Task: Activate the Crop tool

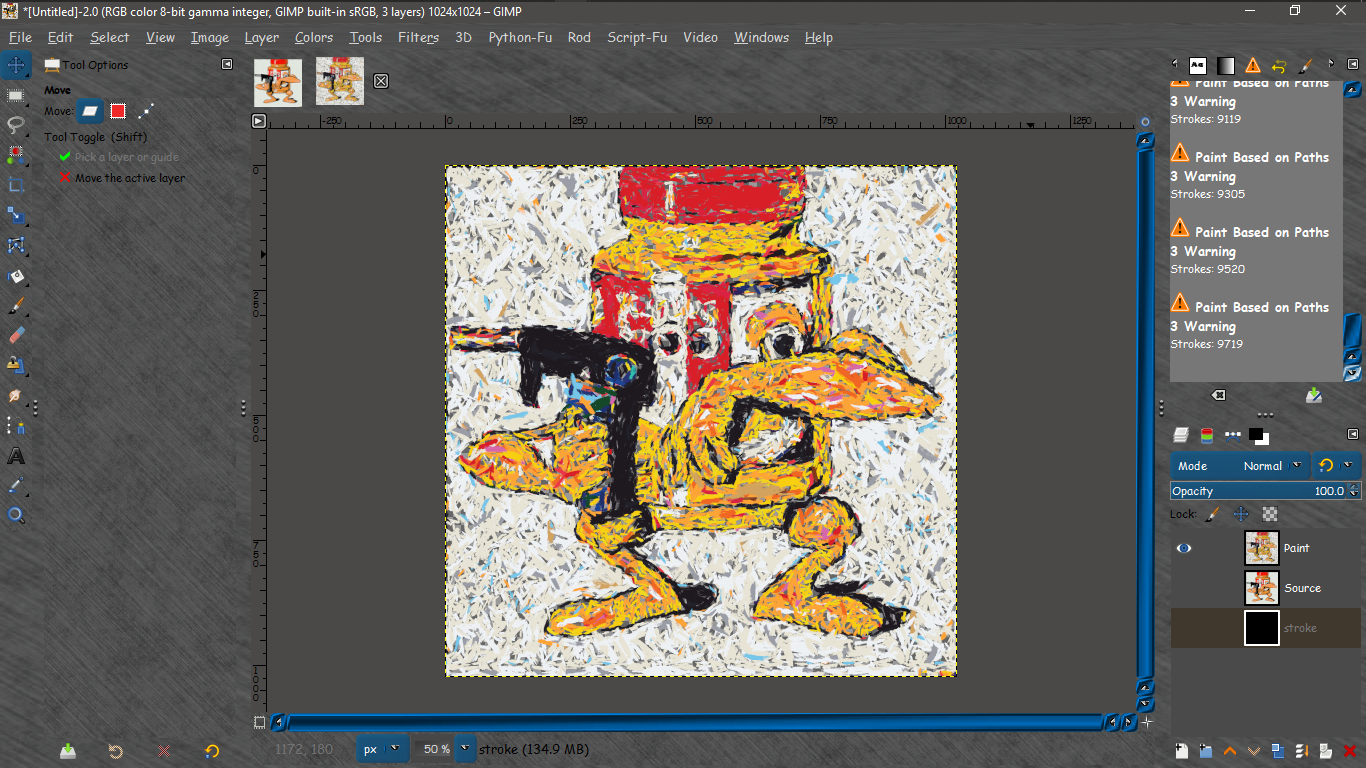Action: click(16, 185)
